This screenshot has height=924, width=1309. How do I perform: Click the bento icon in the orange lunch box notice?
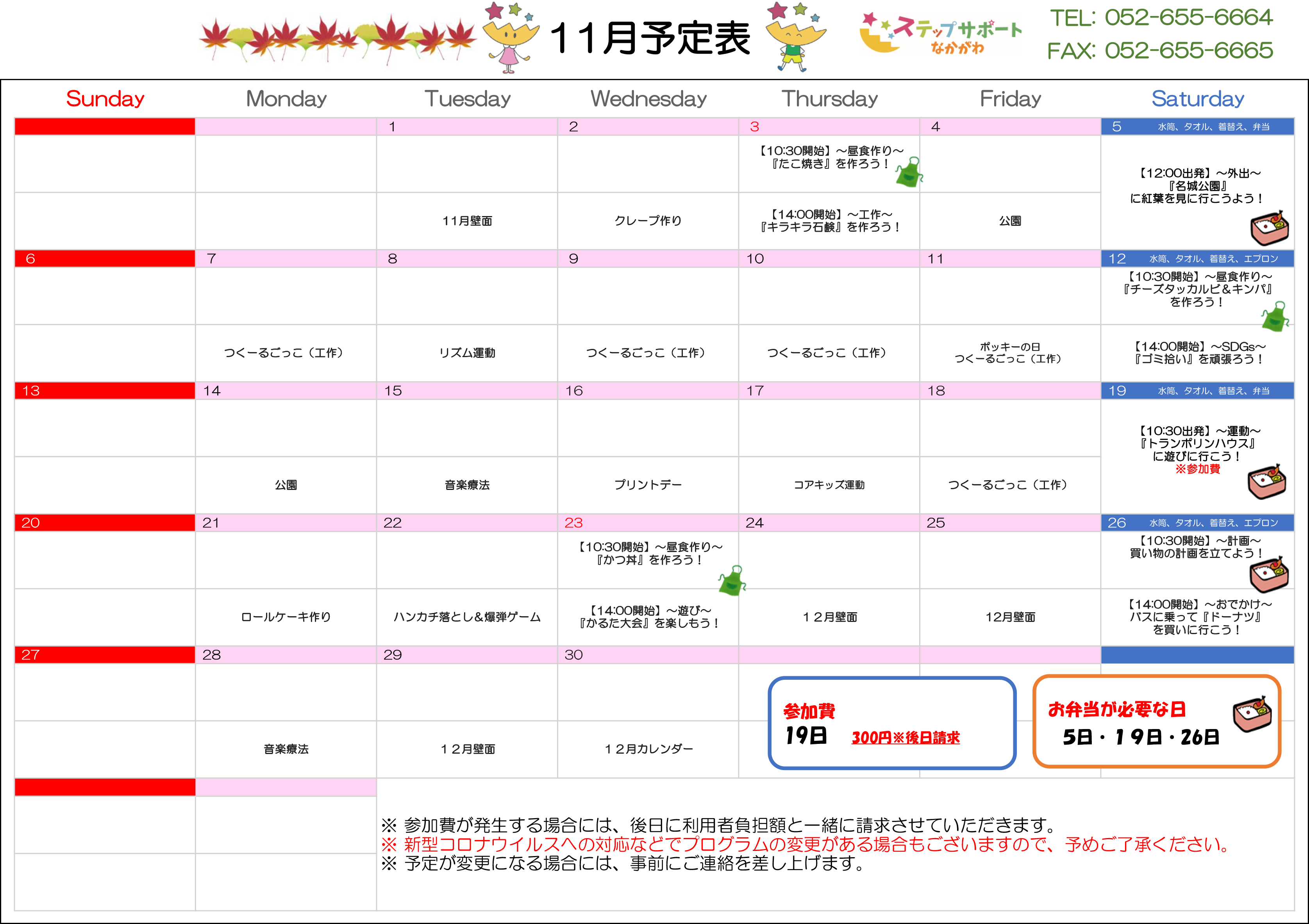1252,713
